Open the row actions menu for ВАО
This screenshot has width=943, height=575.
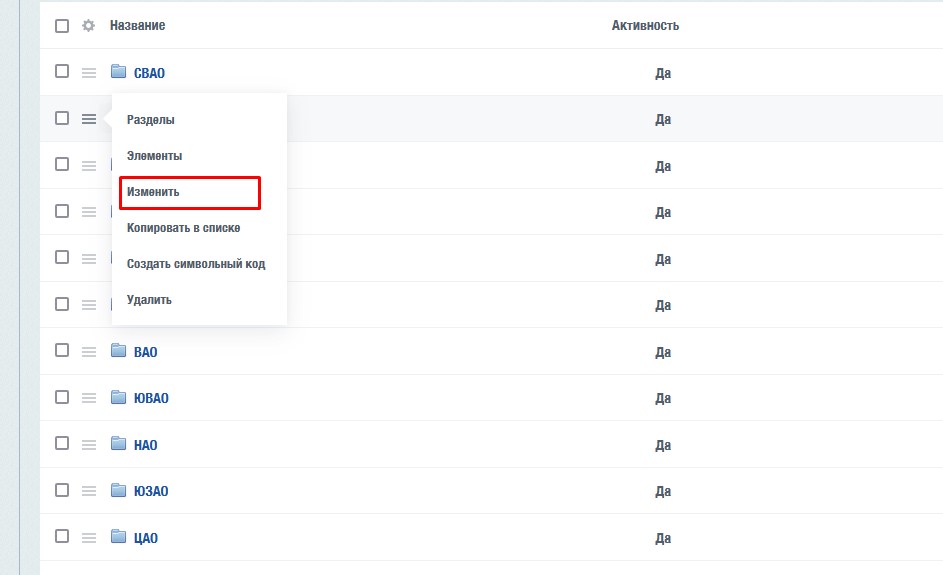tap(89, 352)
